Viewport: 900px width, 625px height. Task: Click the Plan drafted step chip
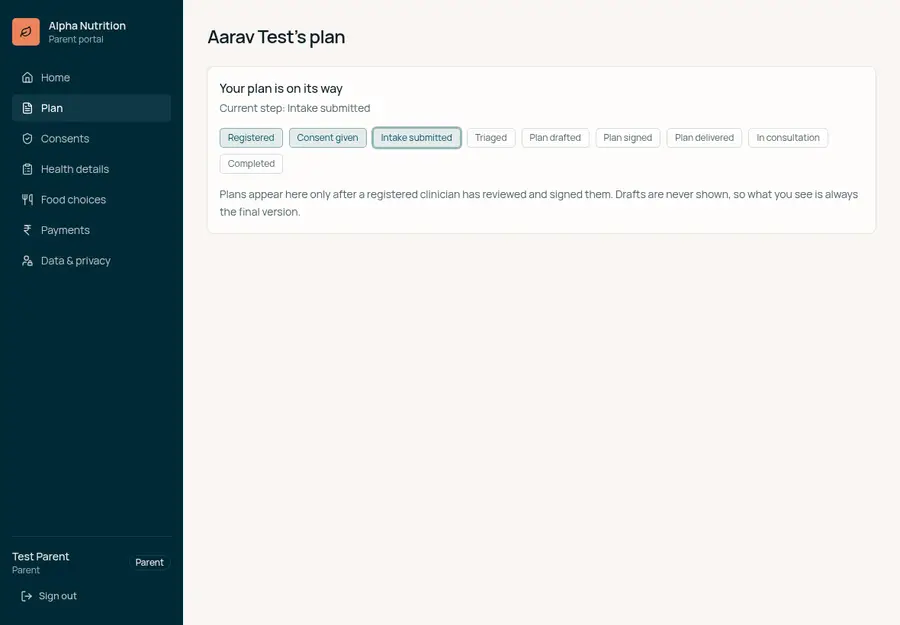click(555, 138)
